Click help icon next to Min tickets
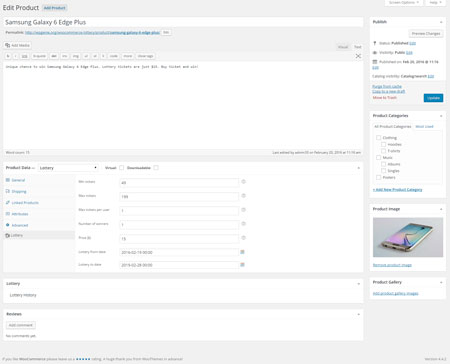The height and width of the screenshot is (364, 450). pyautogui.click(x=243, y=182)
